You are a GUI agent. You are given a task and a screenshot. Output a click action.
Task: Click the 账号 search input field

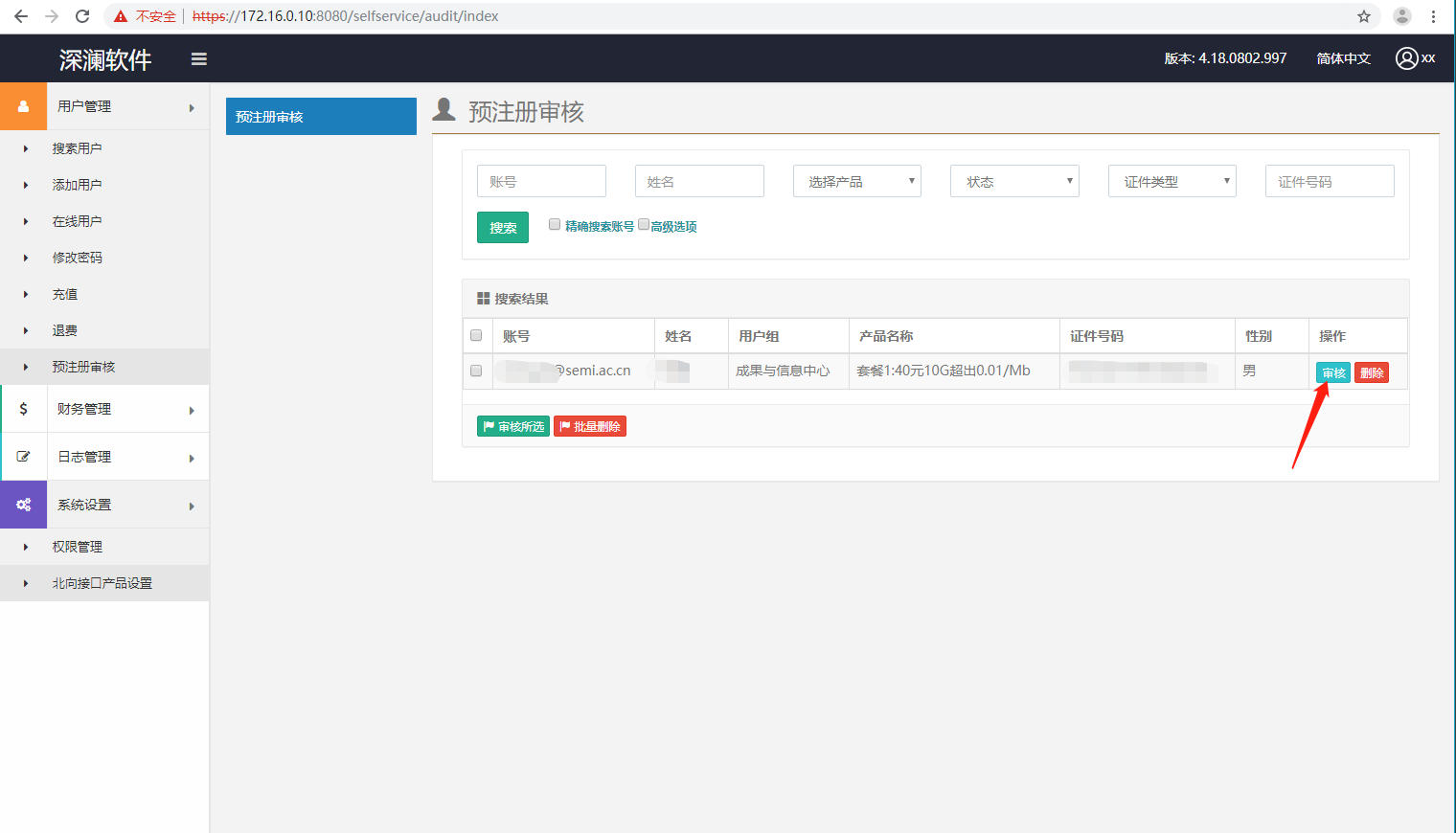[541, 181]
